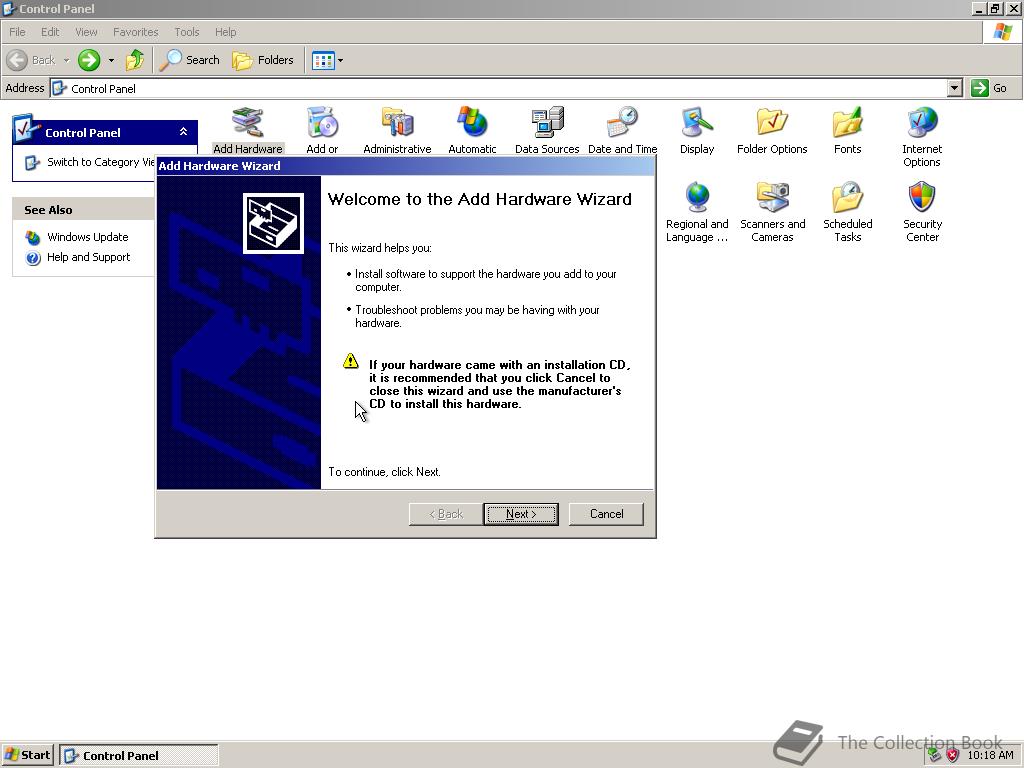Collapse the Control Panel side pane
The width and height of the screenshot is (1024, 768).
coord(184,132)
